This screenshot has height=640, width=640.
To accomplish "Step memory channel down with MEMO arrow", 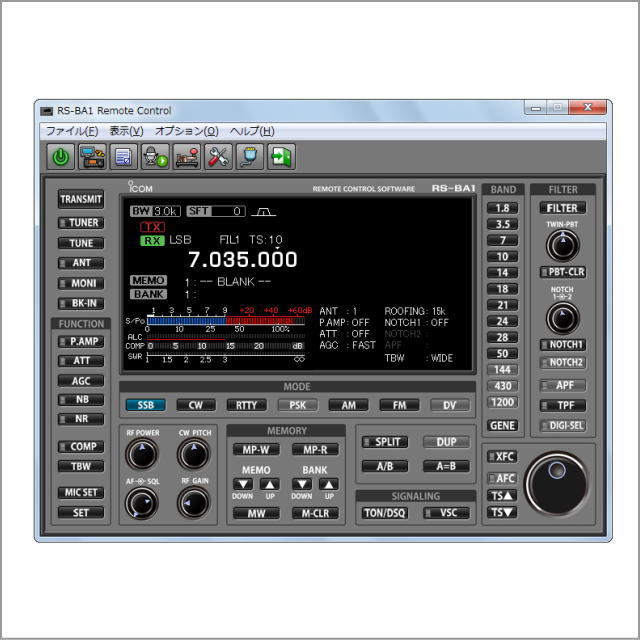I will [243, 484].
